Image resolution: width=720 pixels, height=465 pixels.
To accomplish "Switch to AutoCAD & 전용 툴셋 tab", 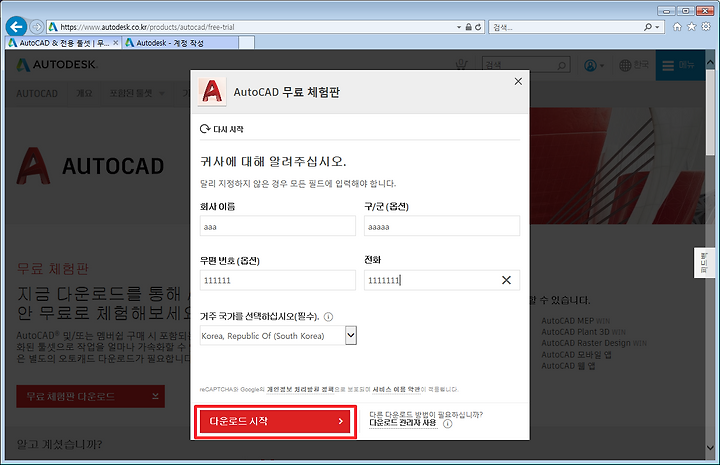I will point(64,43).
